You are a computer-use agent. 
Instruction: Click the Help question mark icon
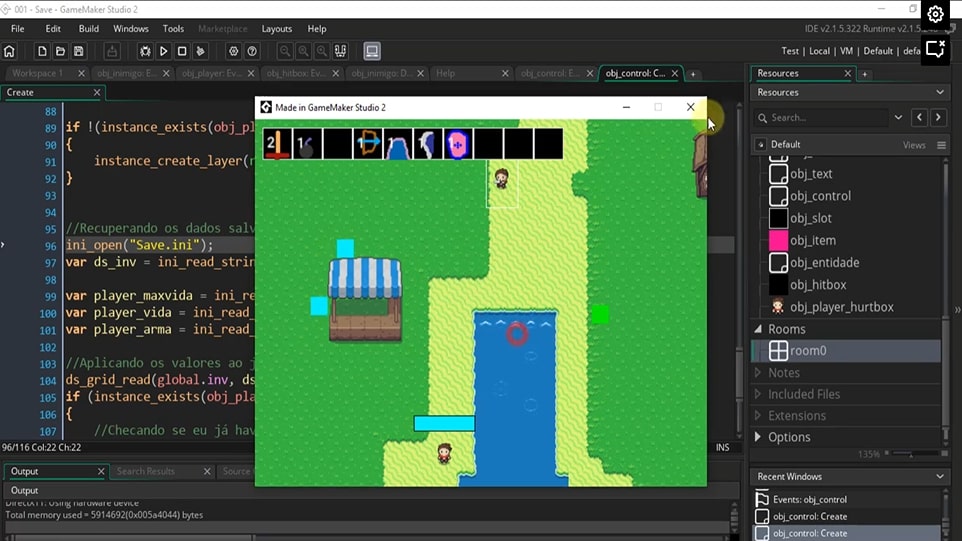pyautogui.click(x=252, y=51)
